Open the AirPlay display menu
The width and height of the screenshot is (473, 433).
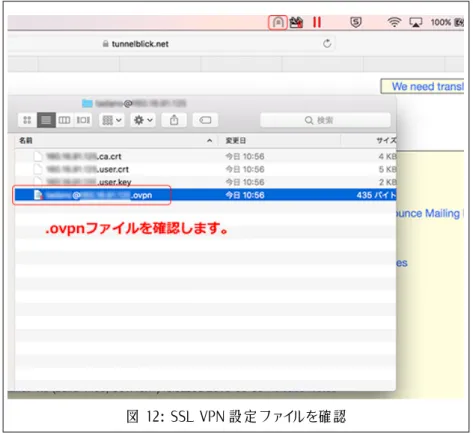(x=416, y=22)
